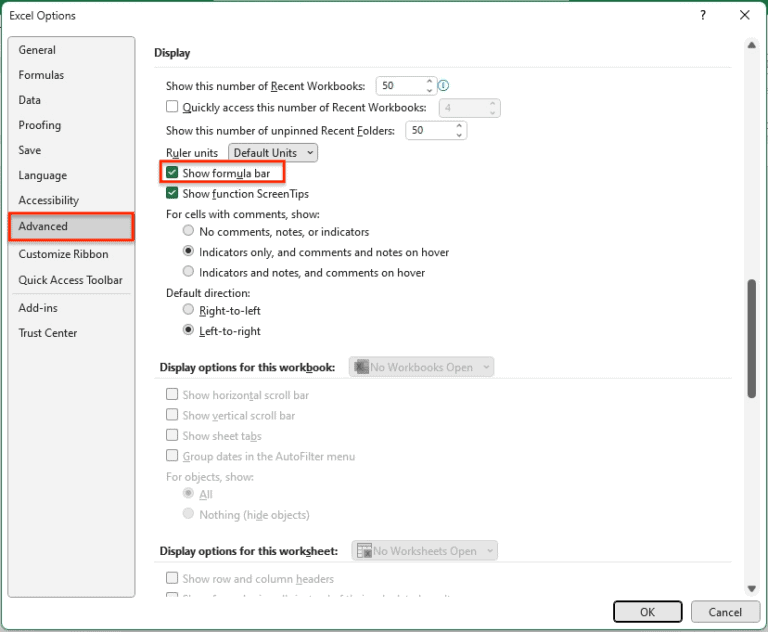Click the Cancel button
The height and width of the screenshot is (632, 768).
click(725, 612)
